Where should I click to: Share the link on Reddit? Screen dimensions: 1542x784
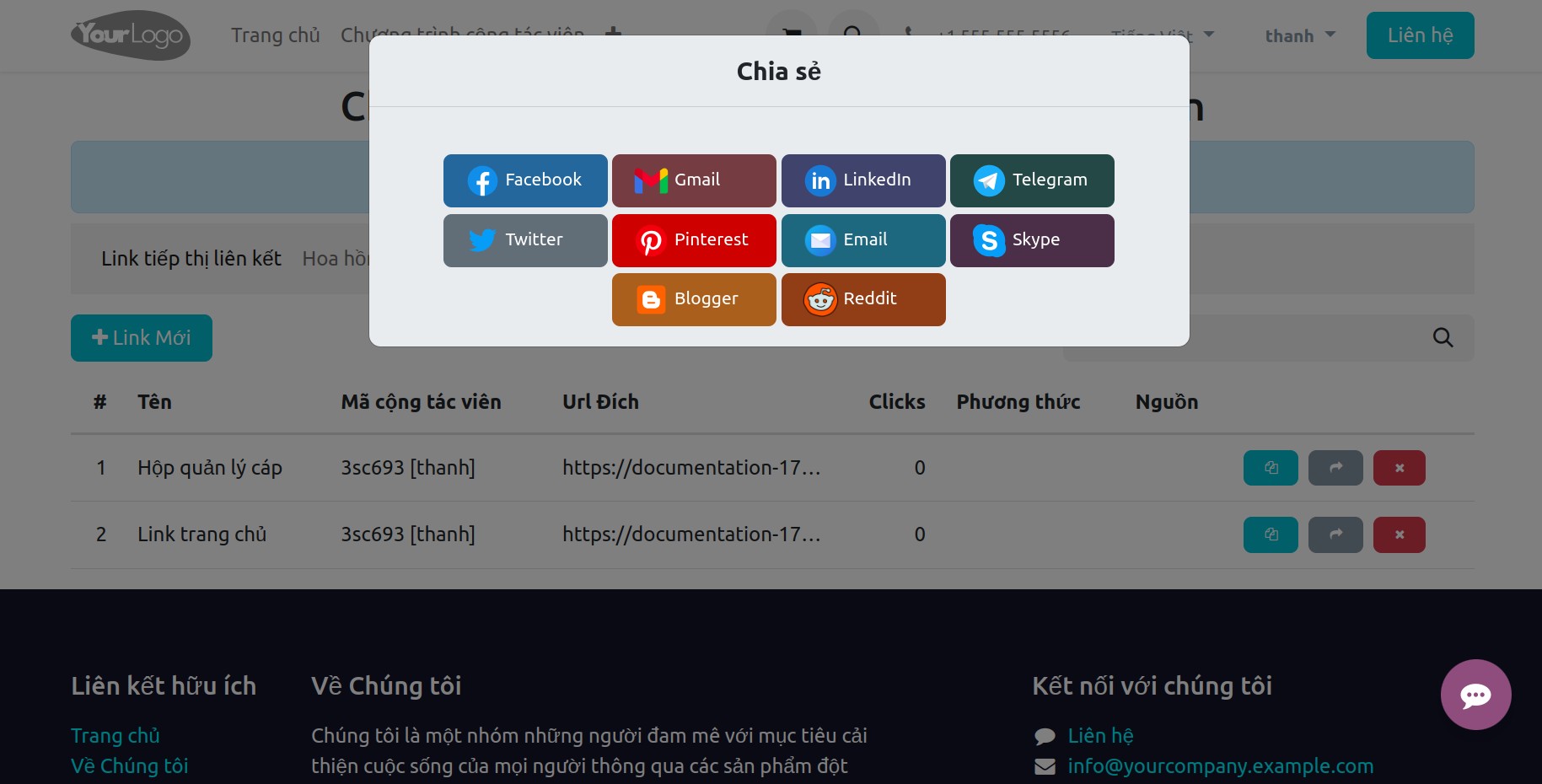coord(862,298)
